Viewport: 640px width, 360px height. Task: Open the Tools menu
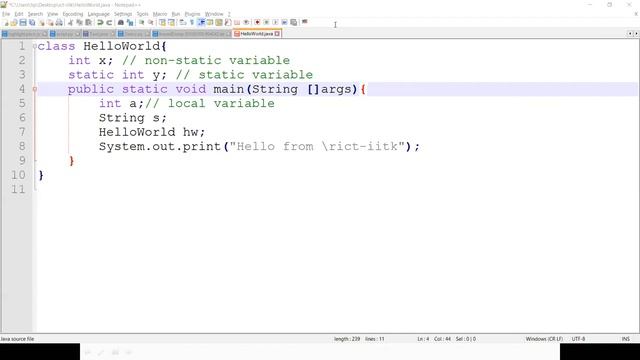[x=142, y=14]
